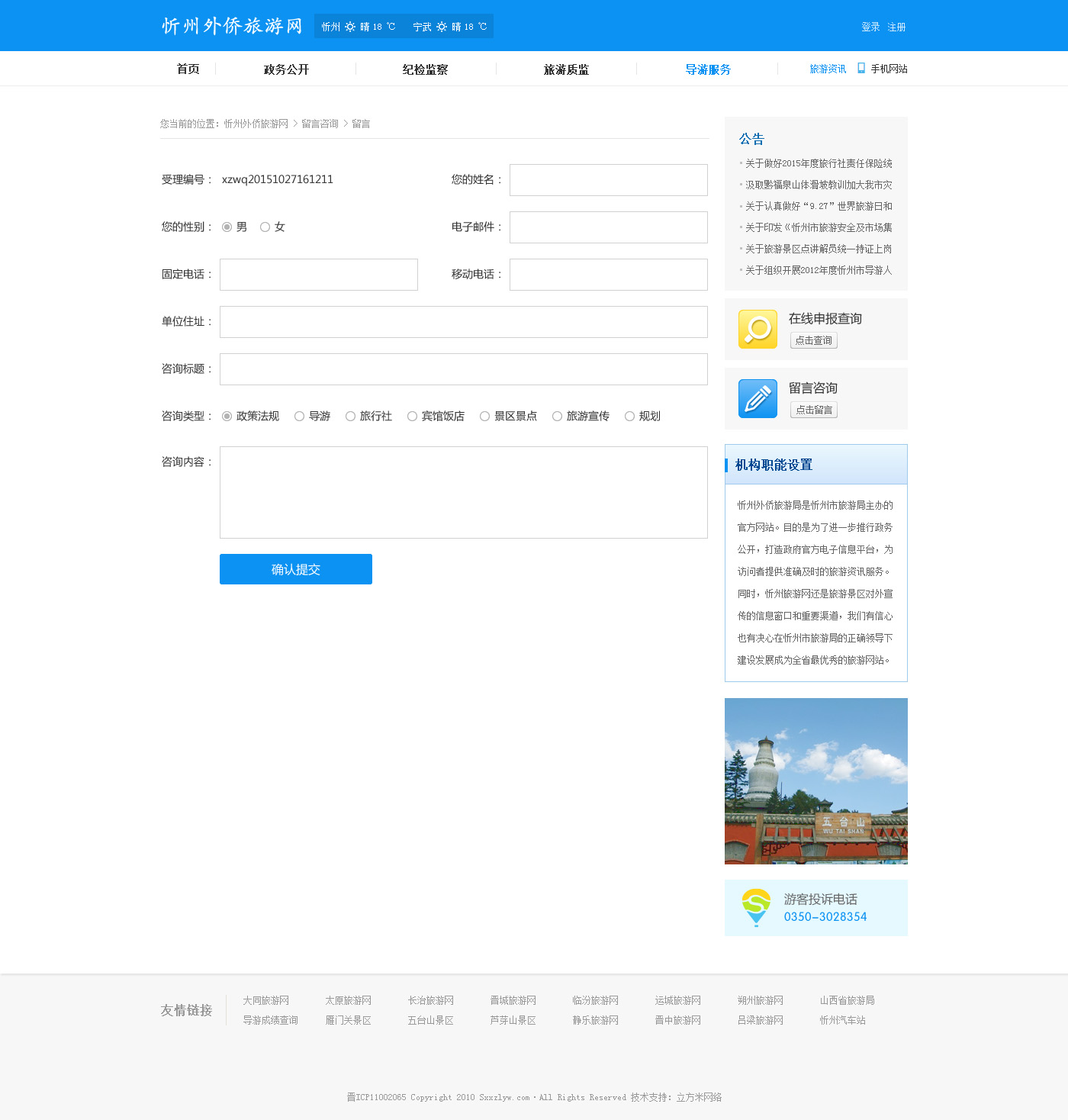
Task: Click the 忻州 sunny weather icon
Action: click(350, 27)
